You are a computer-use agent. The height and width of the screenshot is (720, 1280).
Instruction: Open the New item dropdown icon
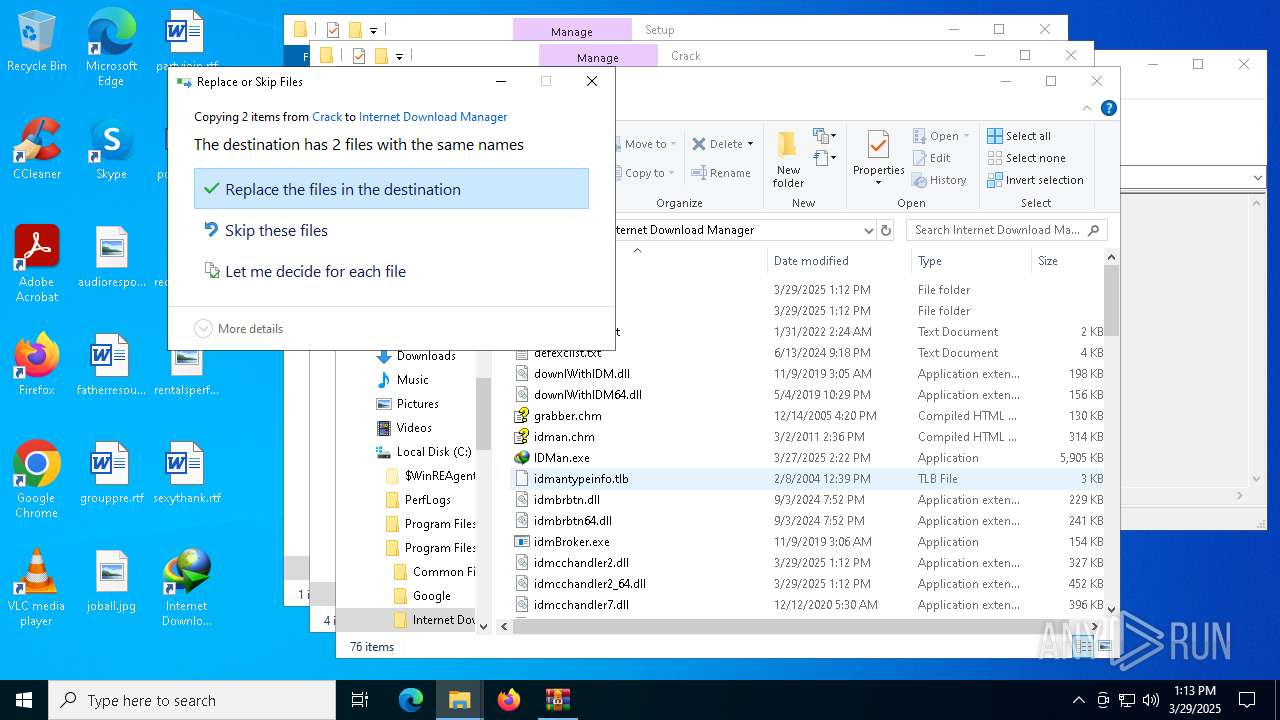[825, 136]
